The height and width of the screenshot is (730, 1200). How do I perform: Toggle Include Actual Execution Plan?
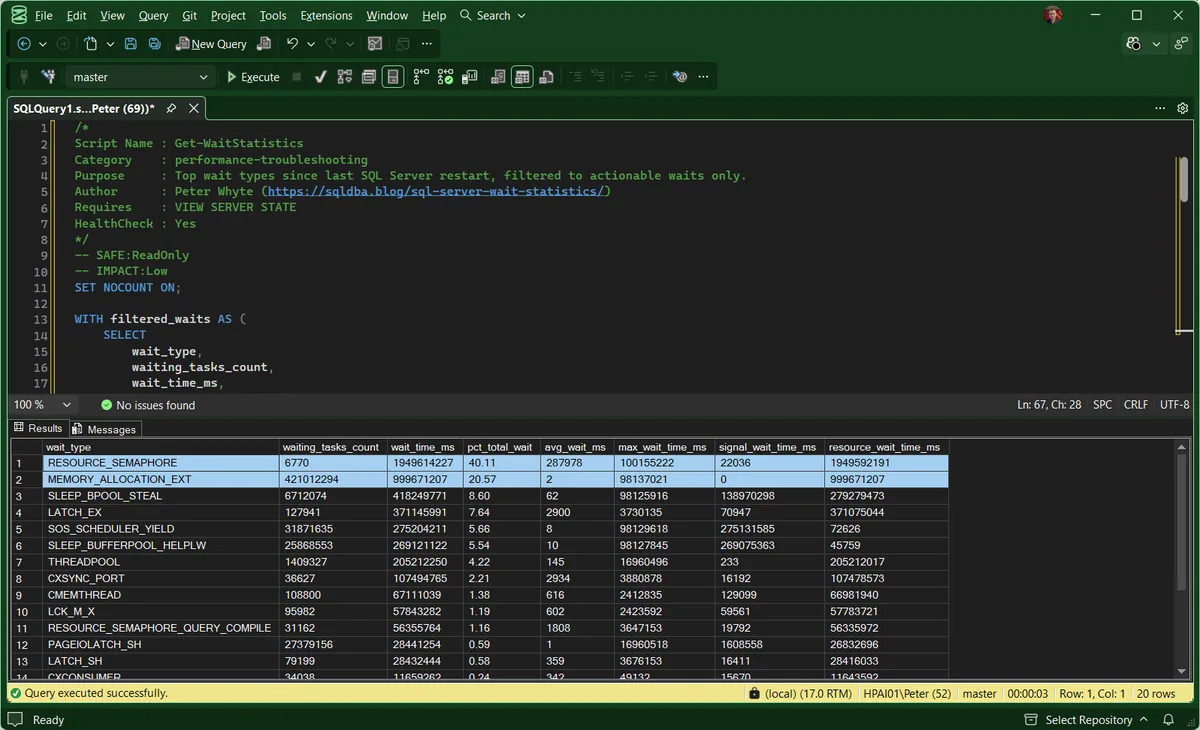(x=421, y=77)
